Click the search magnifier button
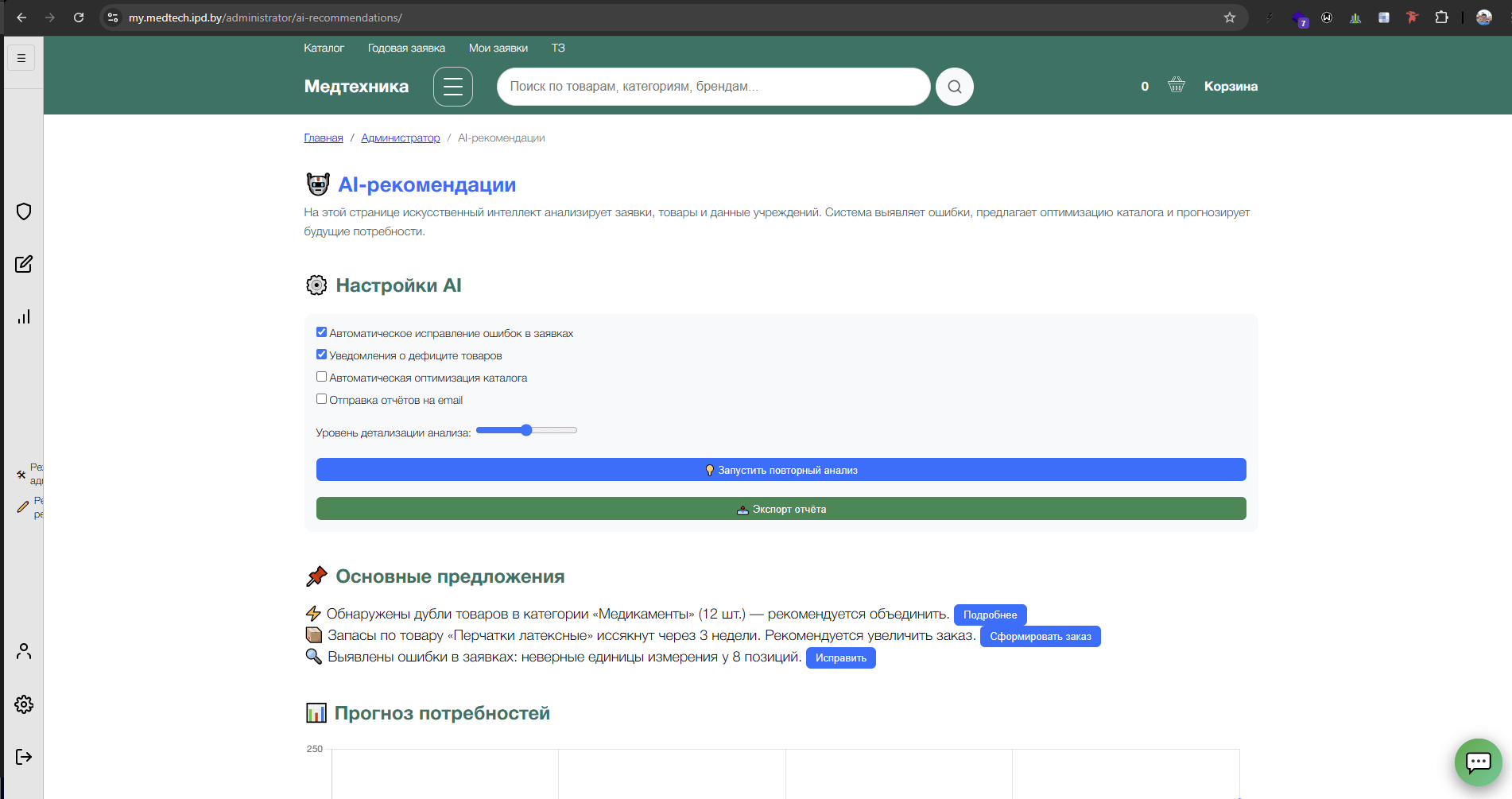This screenshot has height=799, width=1512. click(x=955, y=87)
